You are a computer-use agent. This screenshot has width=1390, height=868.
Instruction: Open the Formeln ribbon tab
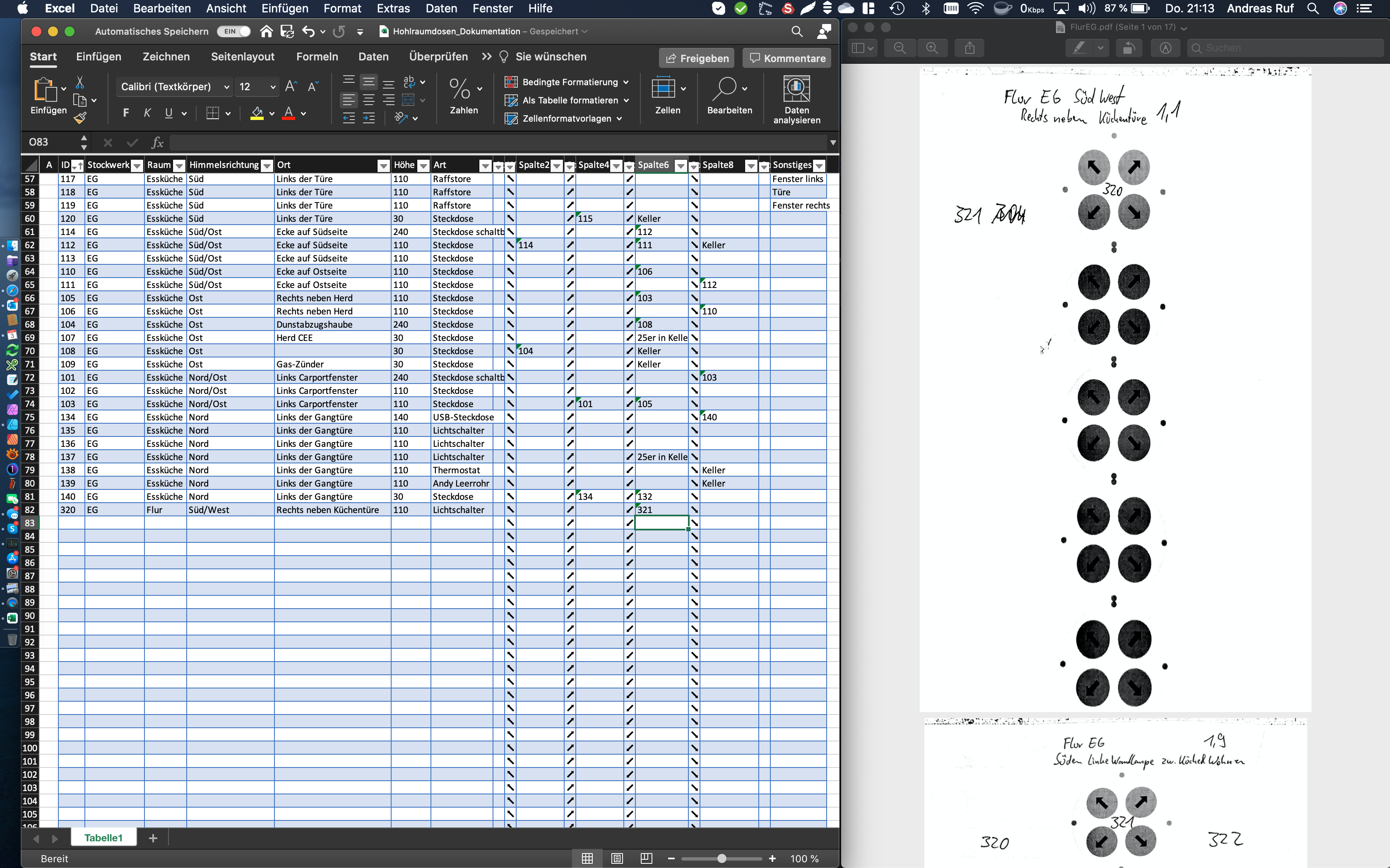[317, 57]
